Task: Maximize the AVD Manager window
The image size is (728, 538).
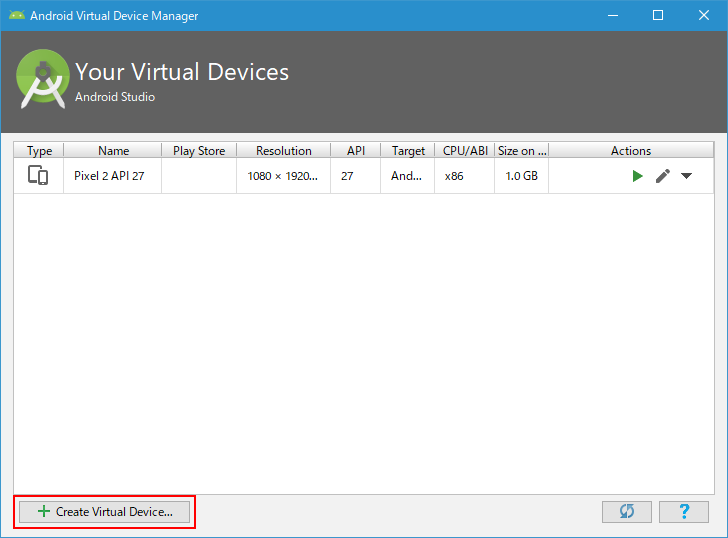Action: coord(658,15)
